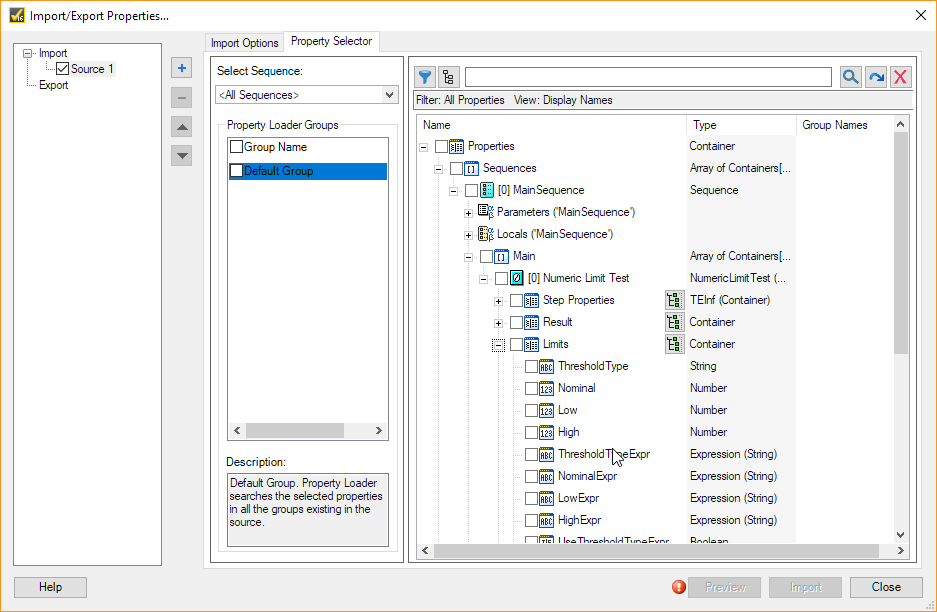Click the Close button

pyautogui.click(x=886, y=587)
